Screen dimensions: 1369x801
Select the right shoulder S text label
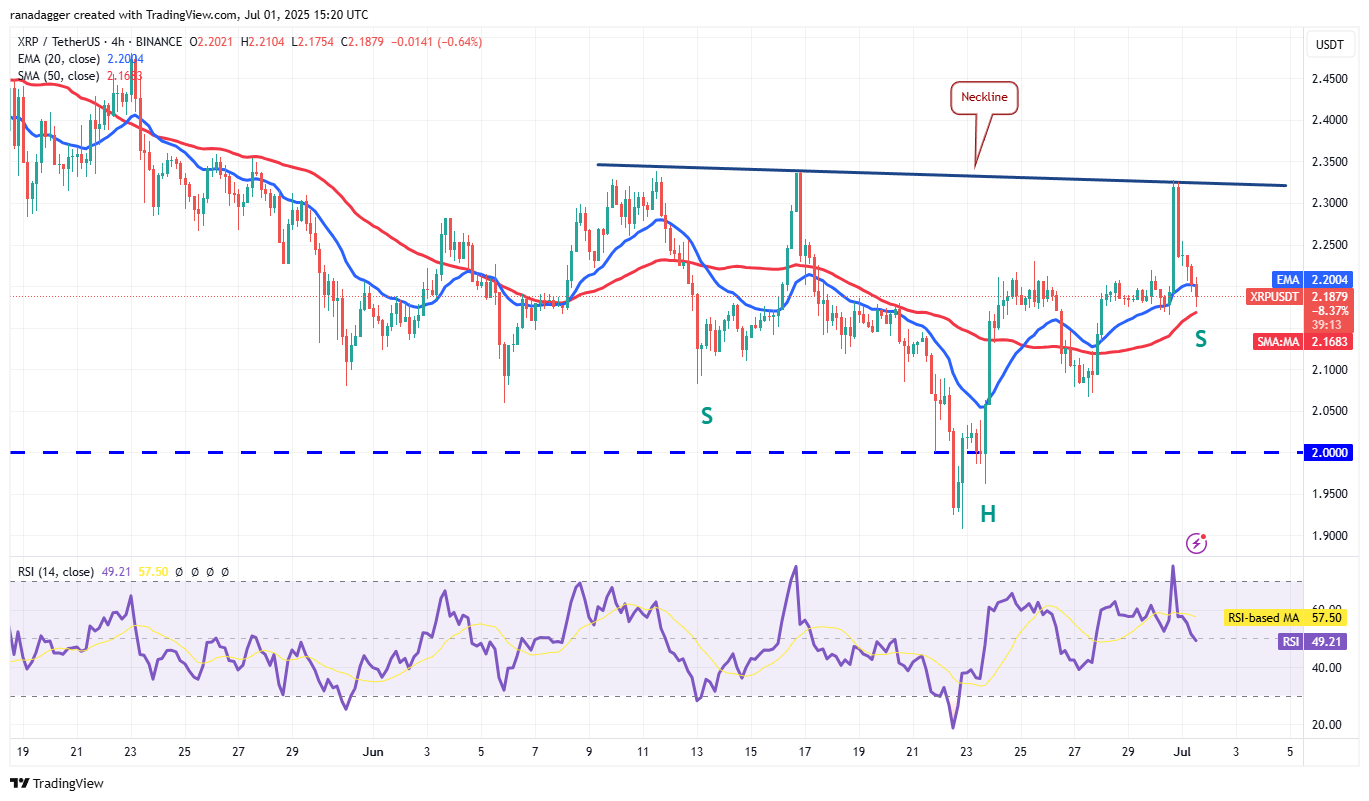(x=1200, y=340)
